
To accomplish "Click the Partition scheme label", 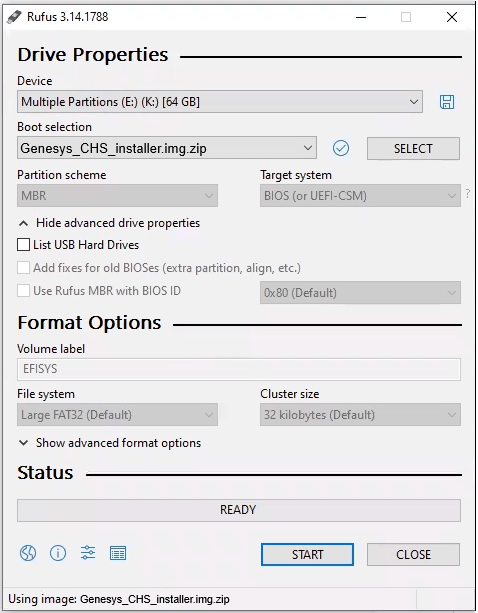I will [x=62, y=174].
